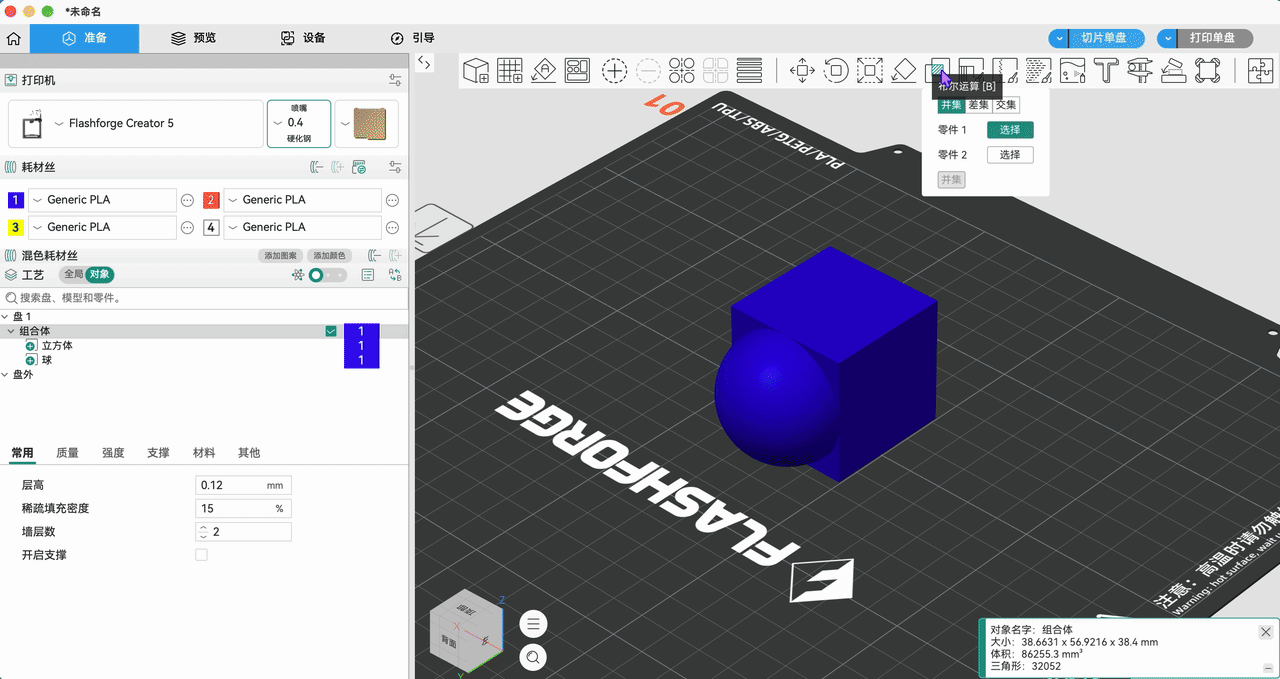The width and height of the screenshot is (1280, 679).
Task: Open printer settings sliders icon
Action: pyautogui.click(x=395, y=80)
